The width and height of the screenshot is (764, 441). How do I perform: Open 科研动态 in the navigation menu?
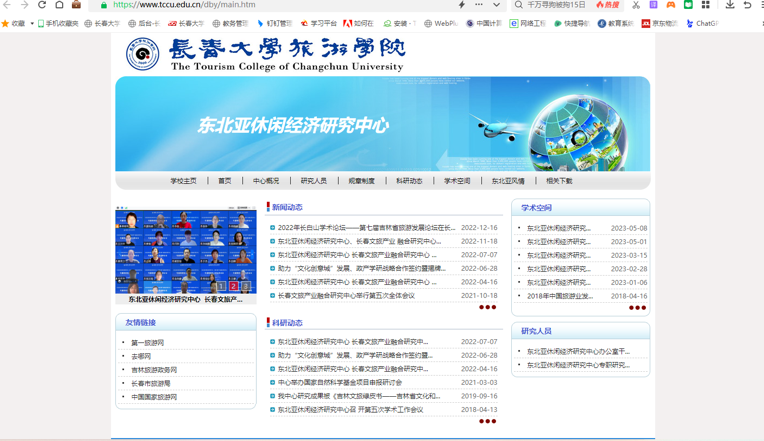click(409, 181)
